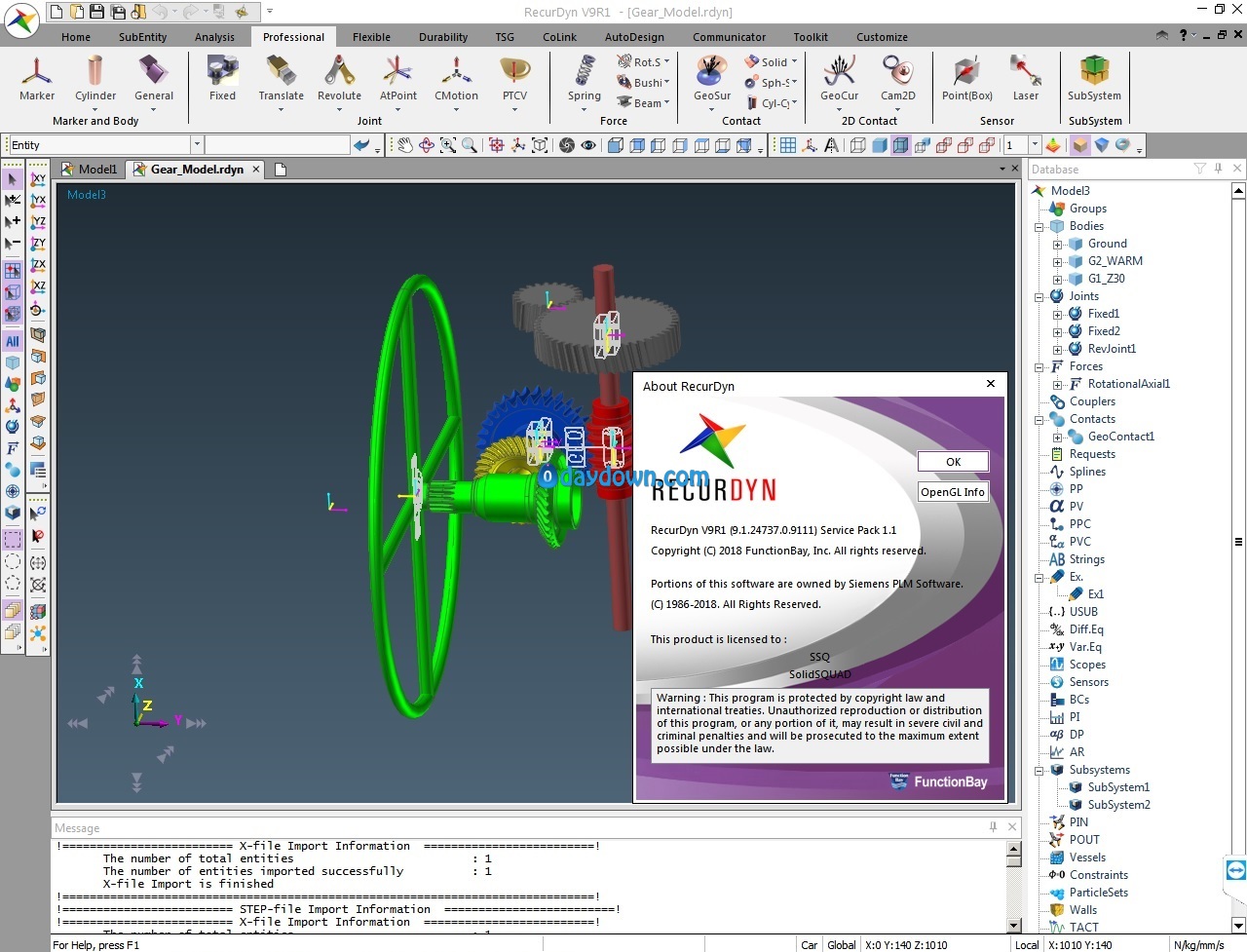Collapse the Joints tree node
This screenshot has width=1247, height=952.
pyautogui.click(x=1039, y=297)
